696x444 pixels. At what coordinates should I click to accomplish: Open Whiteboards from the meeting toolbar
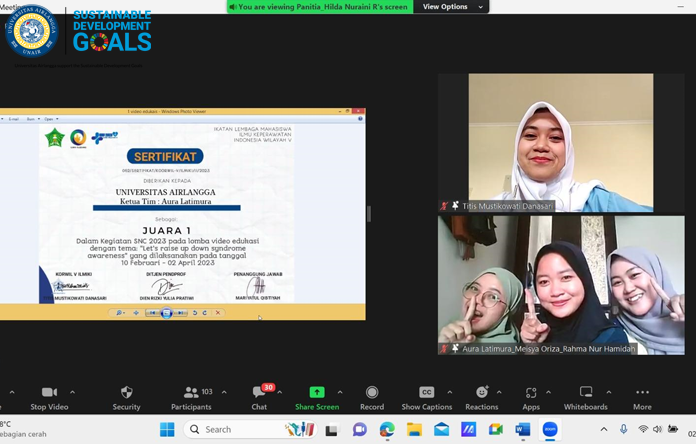click(x=585, y=393)
